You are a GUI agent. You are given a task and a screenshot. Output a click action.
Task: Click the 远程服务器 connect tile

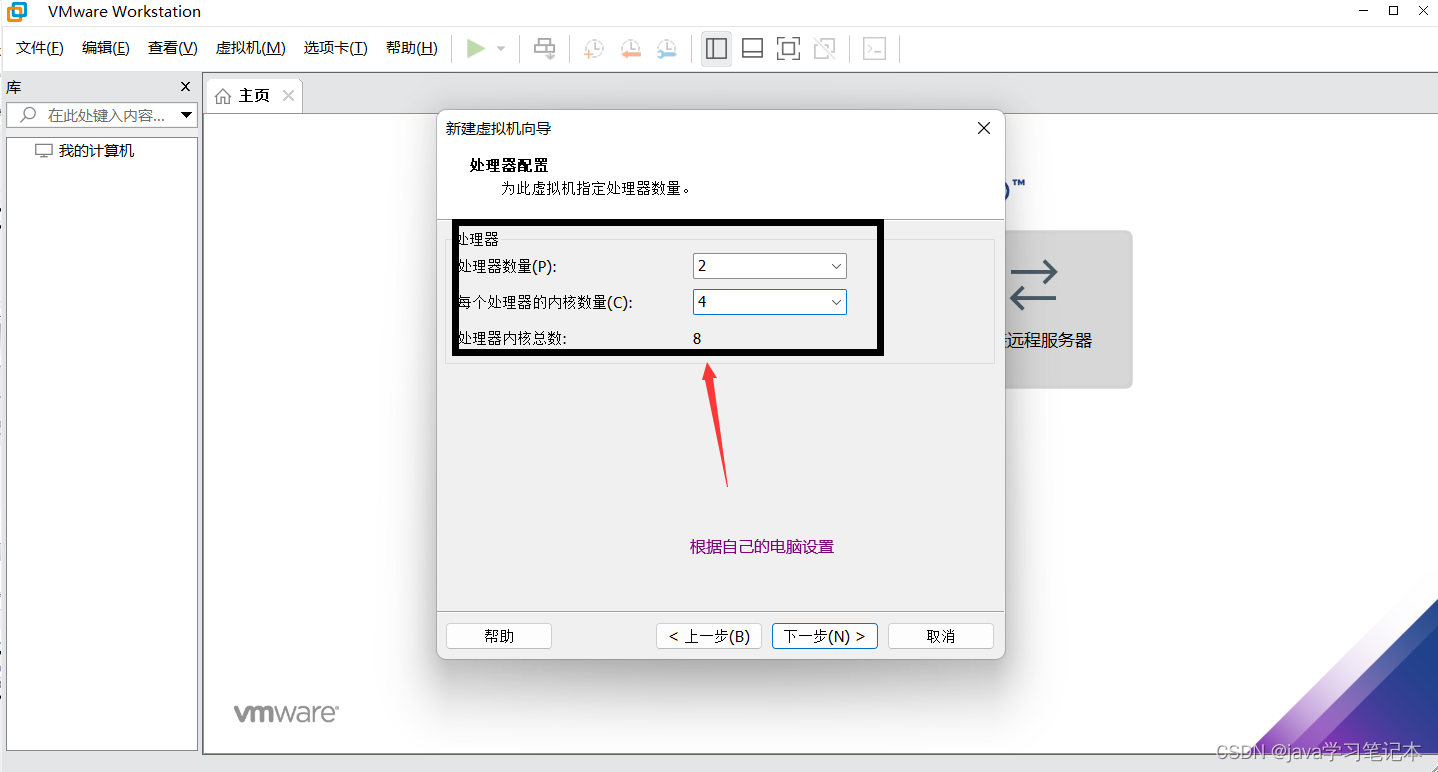click(x=1068, y=309)
